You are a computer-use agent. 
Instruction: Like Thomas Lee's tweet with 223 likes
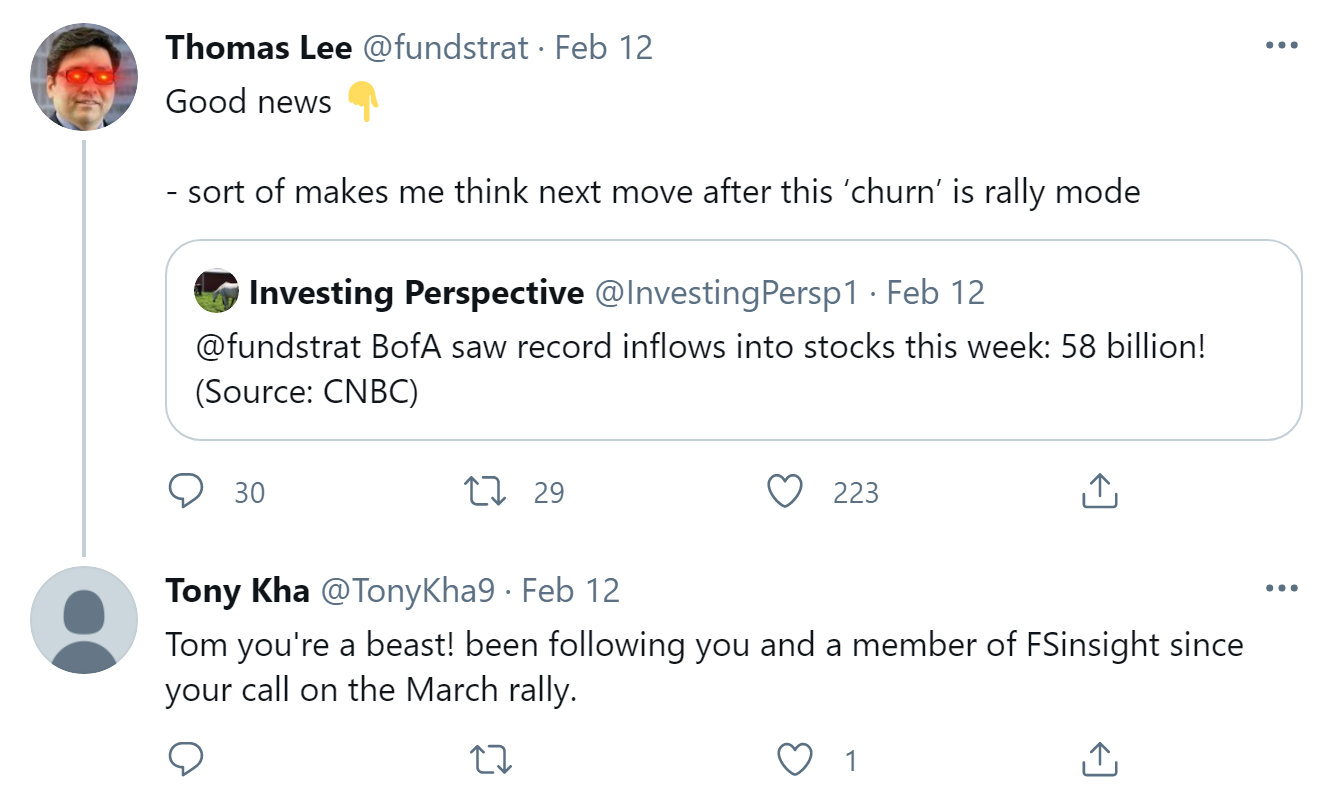pos(785,491)
